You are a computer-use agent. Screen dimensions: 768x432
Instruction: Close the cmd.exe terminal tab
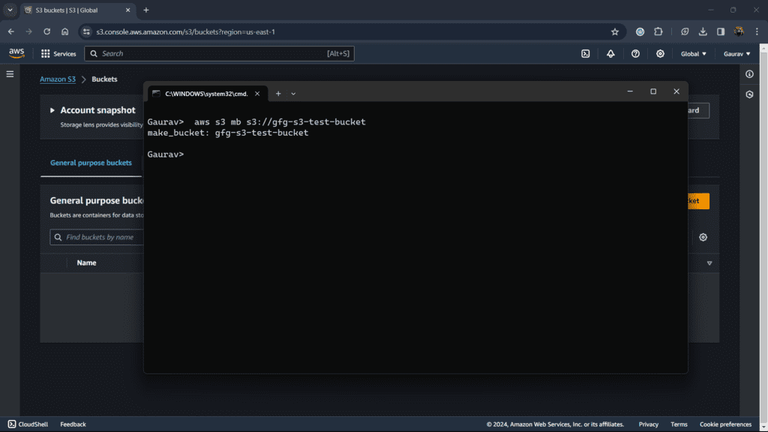pos(257,94)
